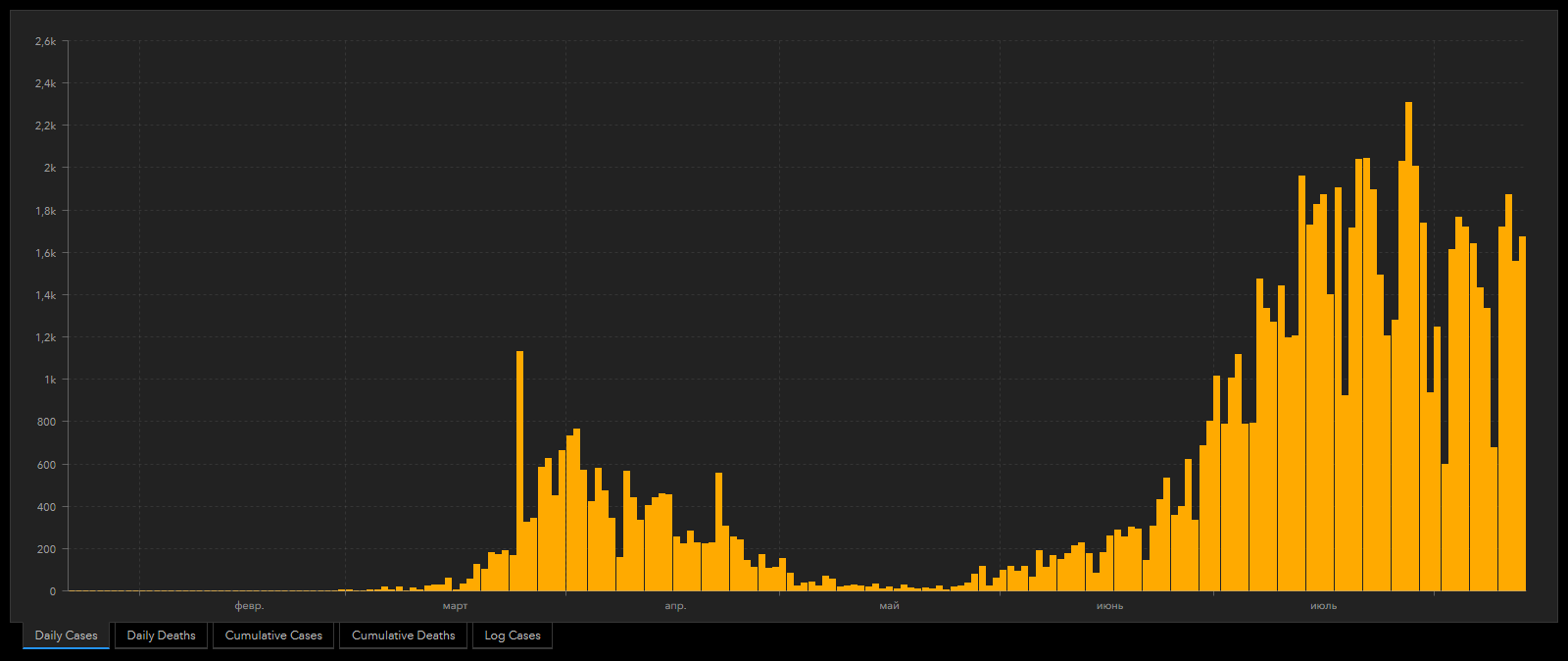Click the March spike bar above 1k
This screenshot has width=1568, height=661.
point(519,471)
